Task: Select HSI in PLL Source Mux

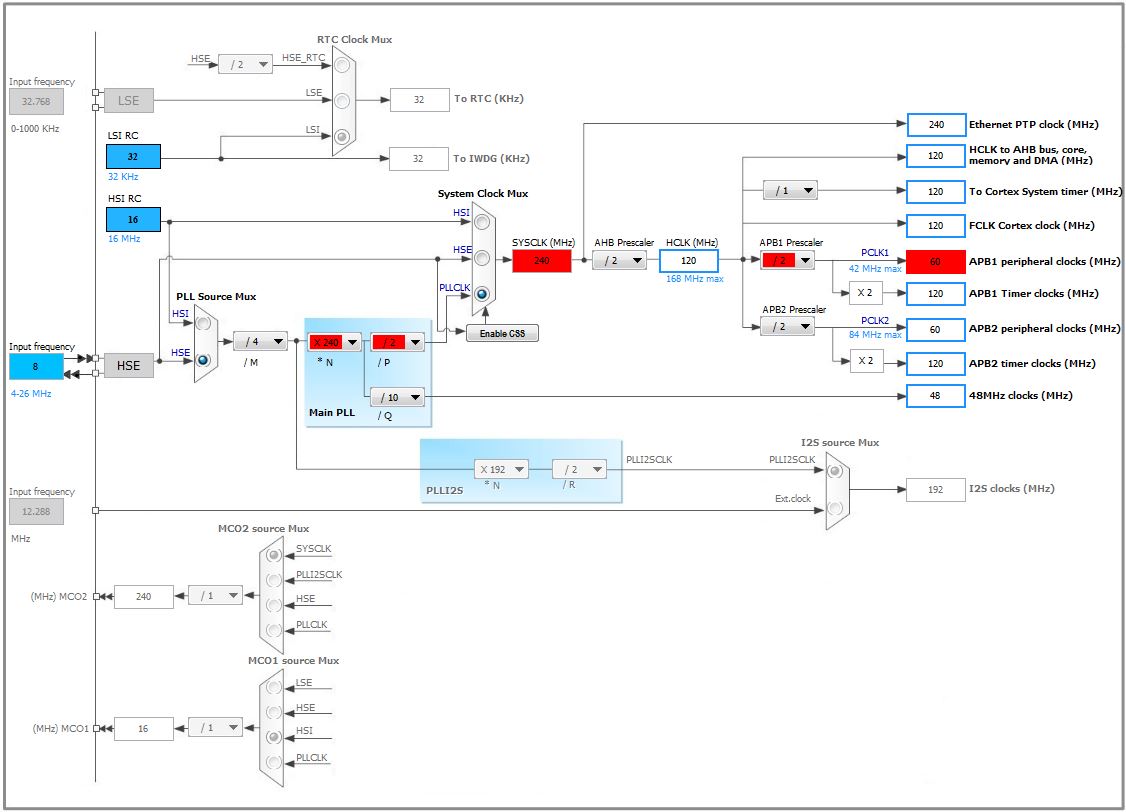Action: pos(204,324)
